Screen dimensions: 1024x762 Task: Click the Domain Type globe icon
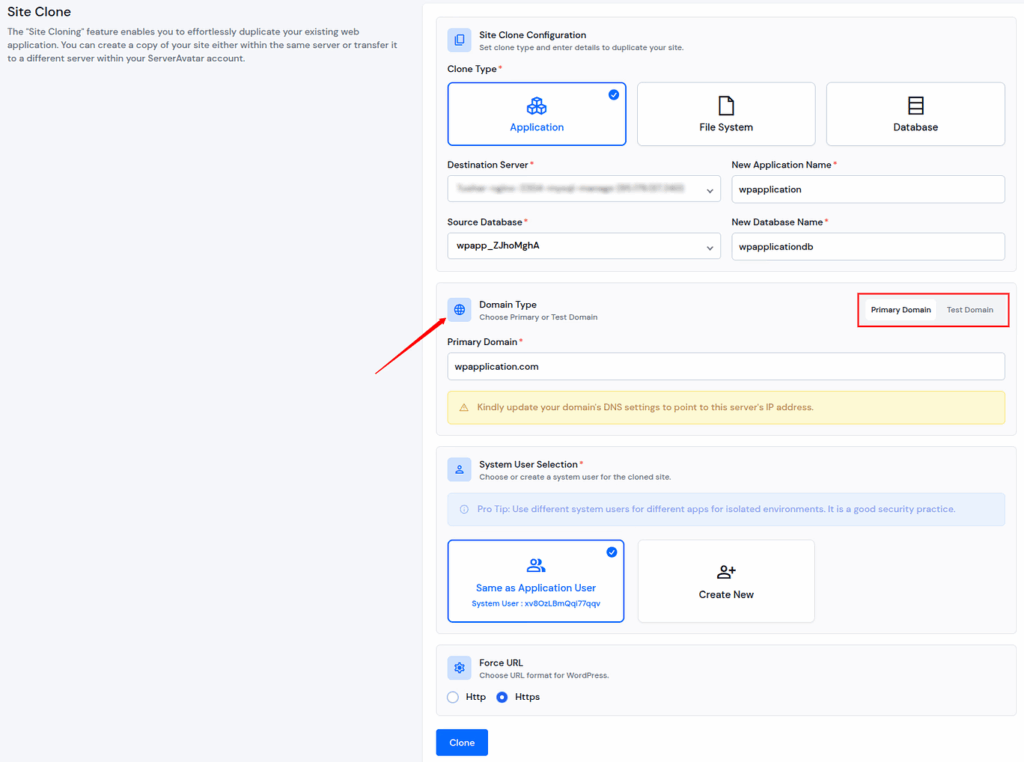pos(459,309)
